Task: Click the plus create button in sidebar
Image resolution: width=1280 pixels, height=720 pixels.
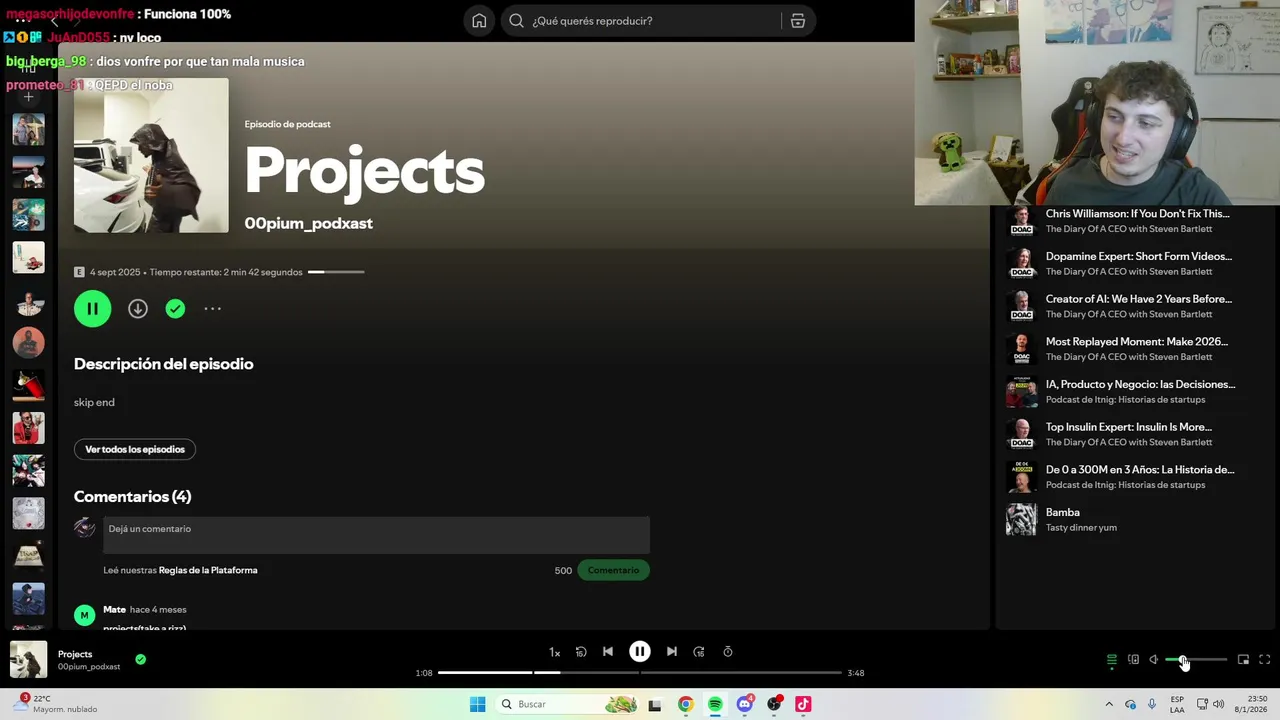Action: [28, 97]
